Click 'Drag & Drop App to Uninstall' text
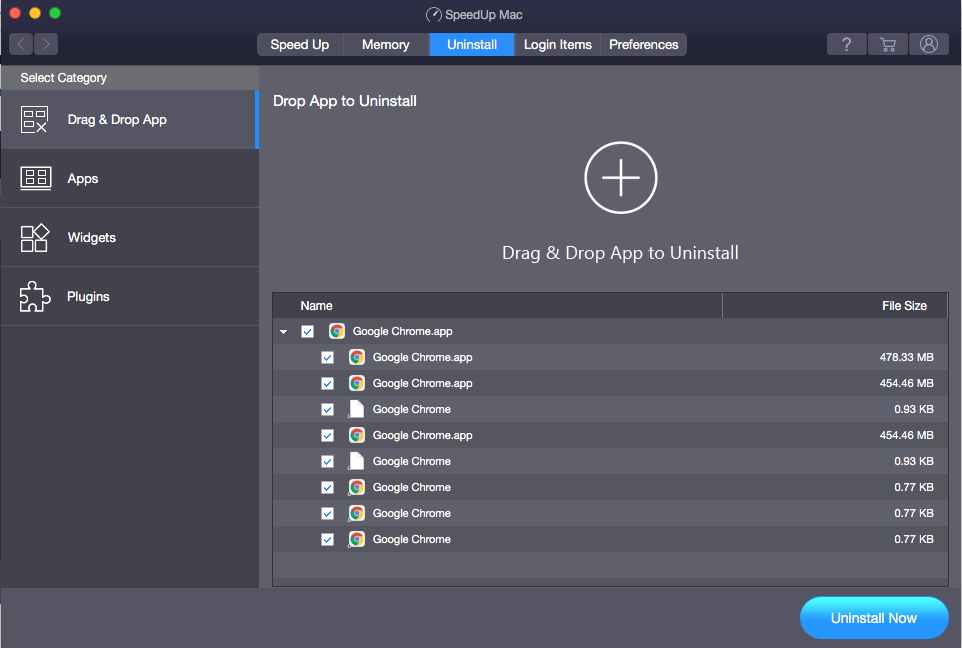Viewport: 962px width, 648px height. pyautogui.click(x=620, y=253)
